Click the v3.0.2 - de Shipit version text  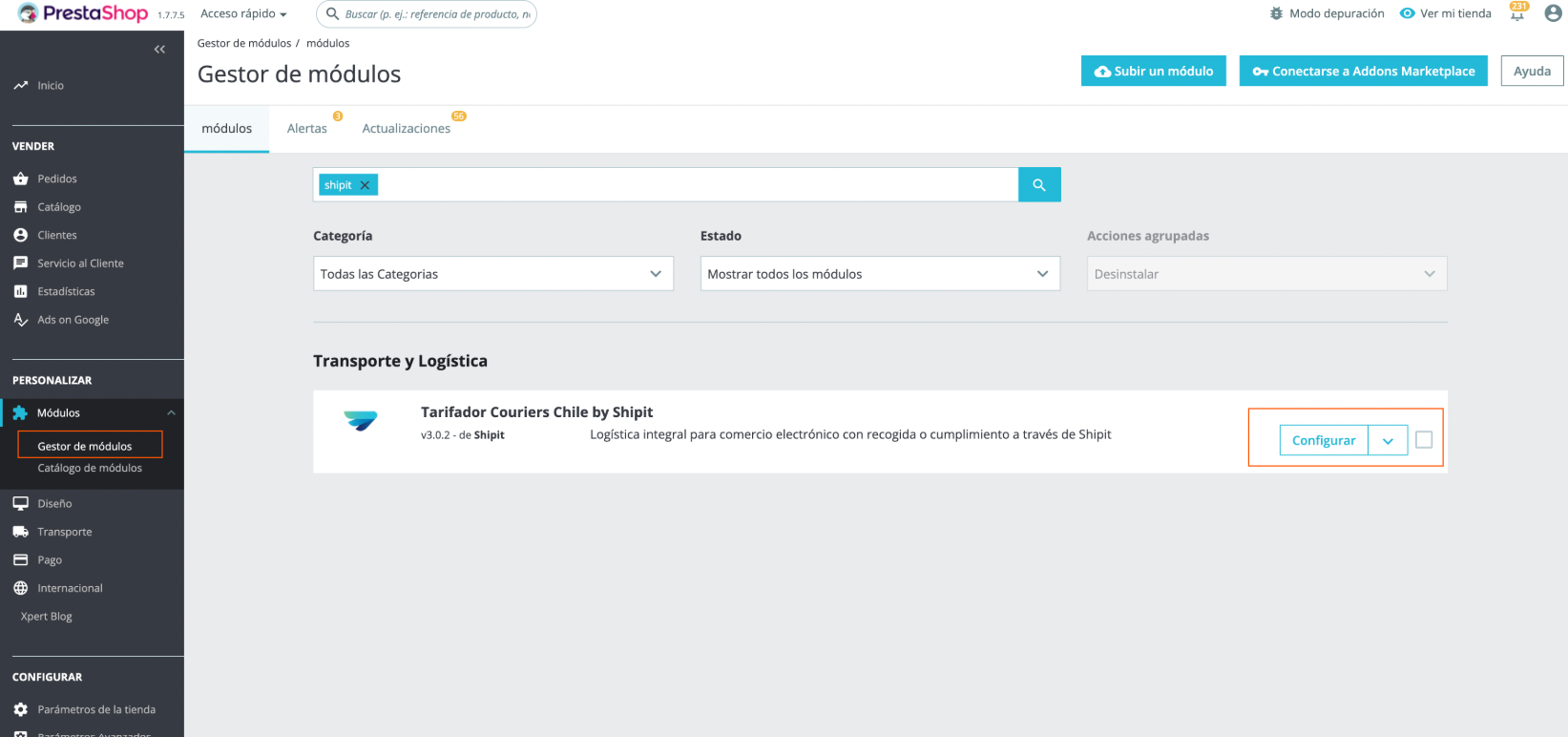coord(463,435)
